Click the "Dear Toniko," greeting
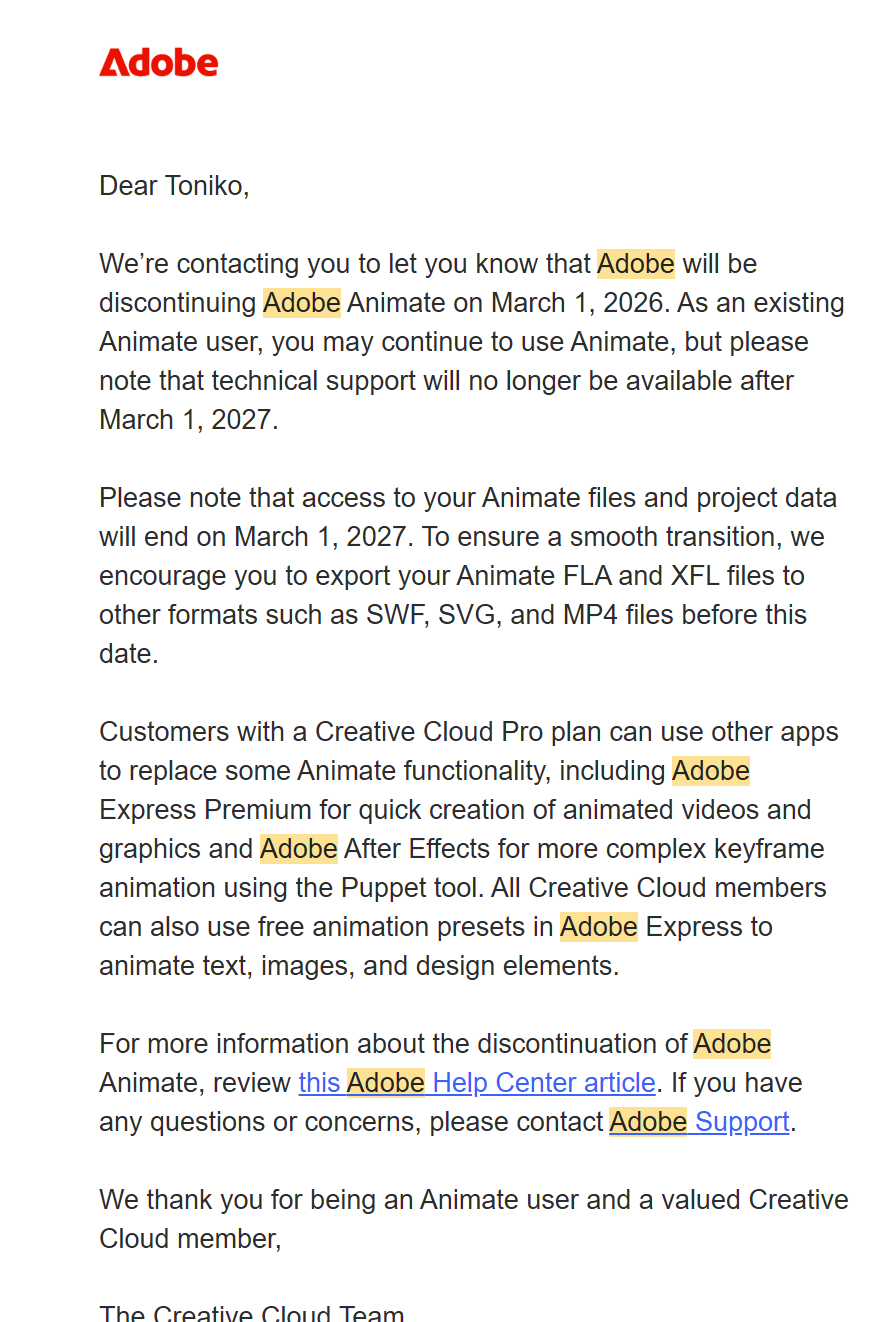The height and width of the screenshot is (1322, 894). click(174, 186)
